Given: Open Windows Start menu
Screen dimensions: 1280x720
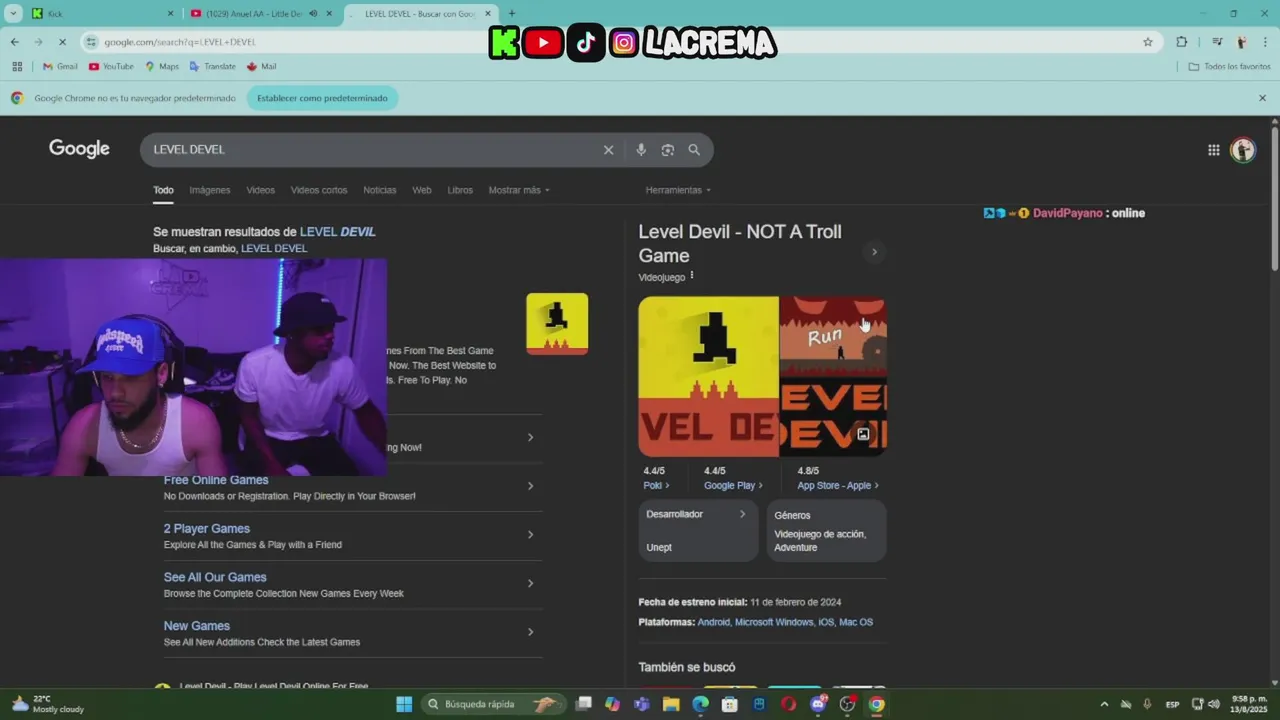Looking at the screenshot, I should 404,704.
